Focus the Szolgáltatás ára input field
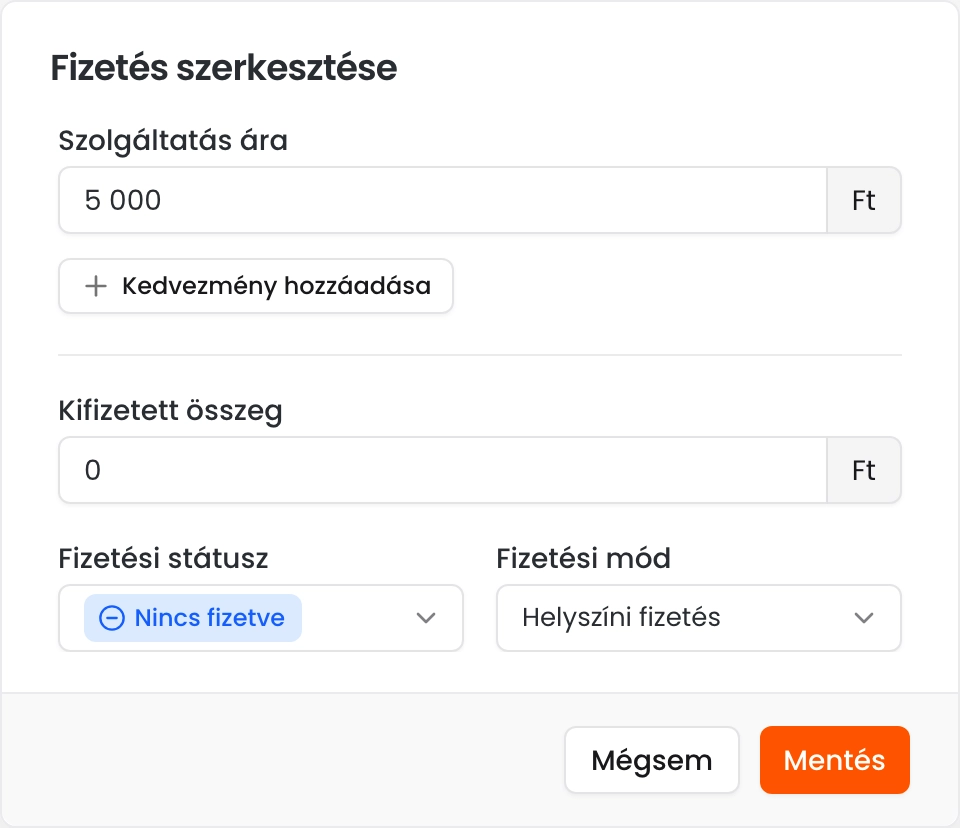 pyautogui.click(x=443, y=200)
